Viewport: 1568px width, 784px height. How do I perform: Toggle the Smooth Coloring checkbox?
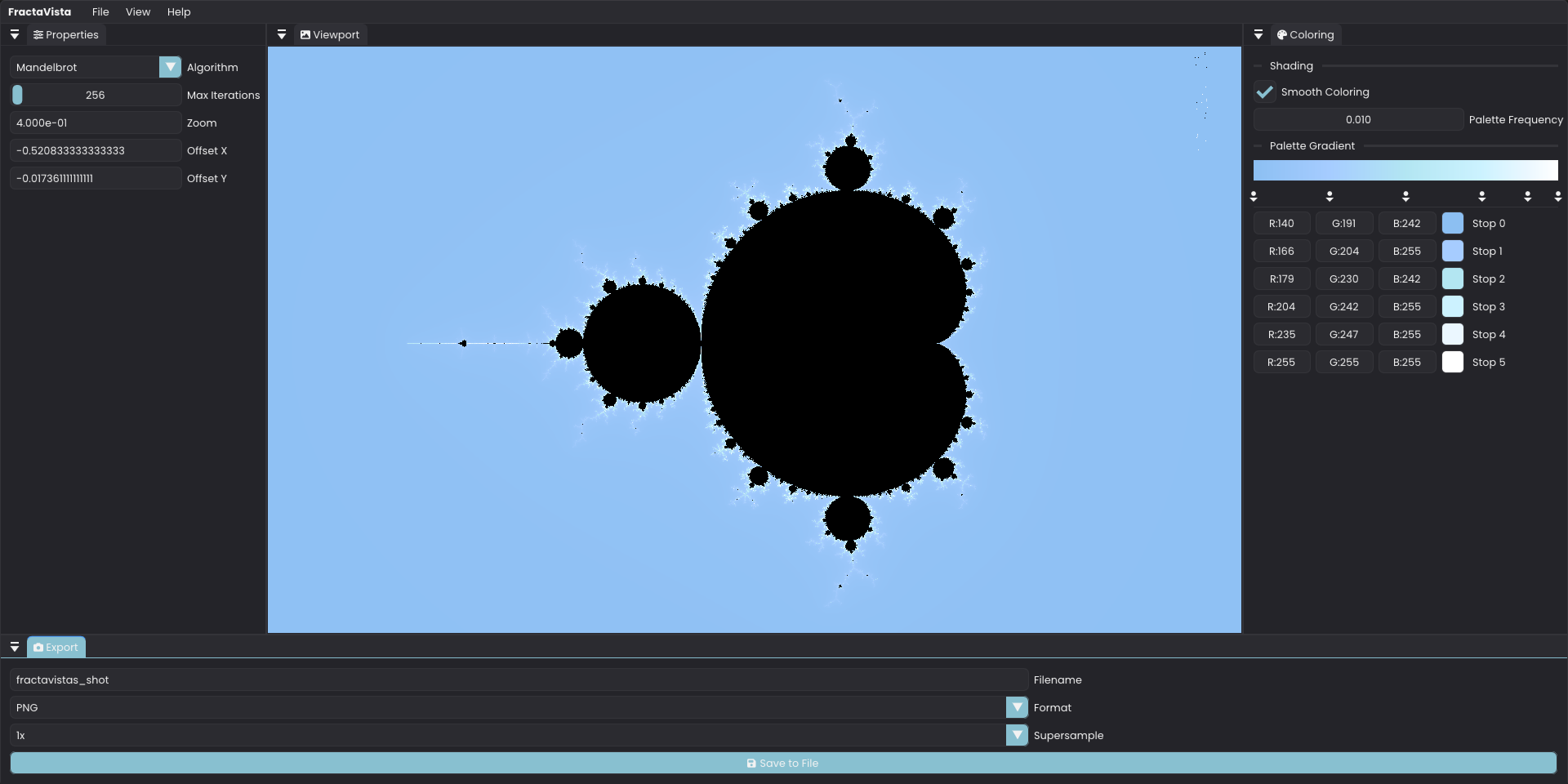tap(1265, 92)
